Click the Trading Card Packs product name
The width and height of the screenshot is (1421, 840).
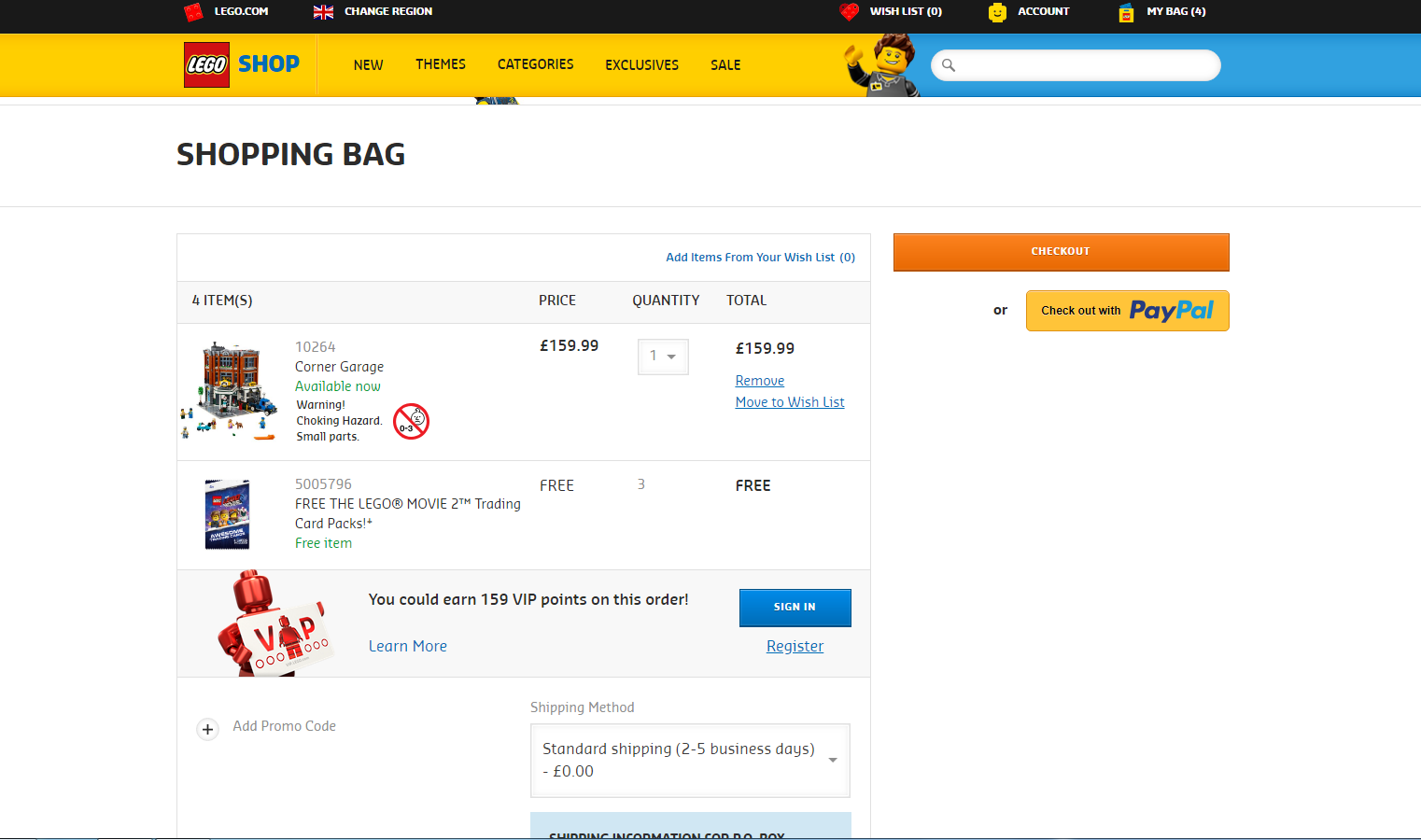tap(408, 513)
